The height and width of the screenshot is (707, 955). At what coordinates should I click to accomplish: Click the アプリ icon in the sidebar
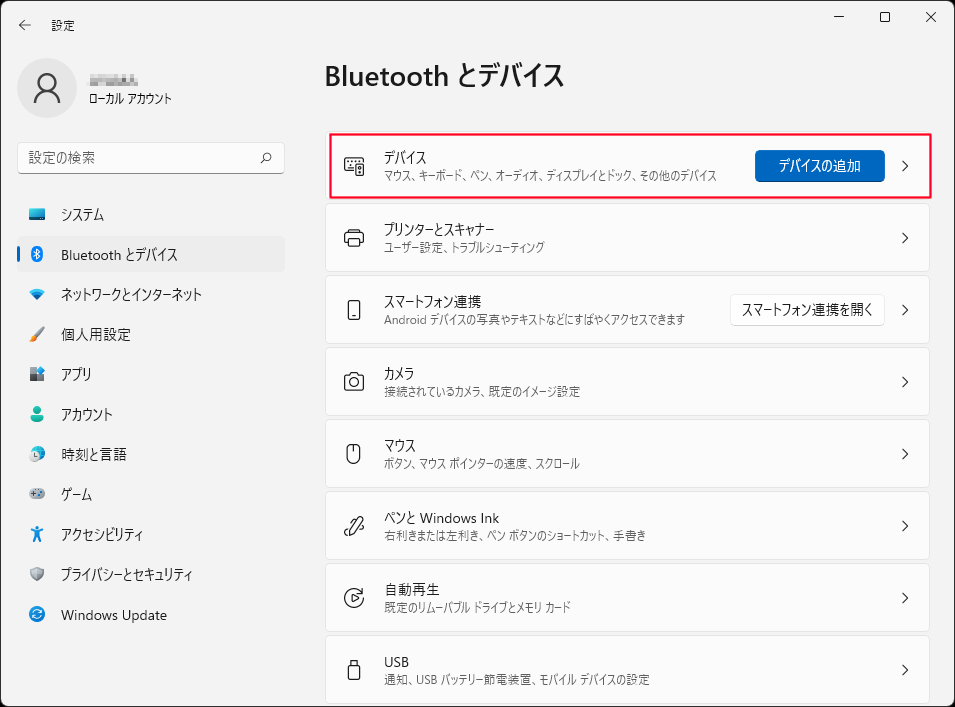tap(37, 374)
